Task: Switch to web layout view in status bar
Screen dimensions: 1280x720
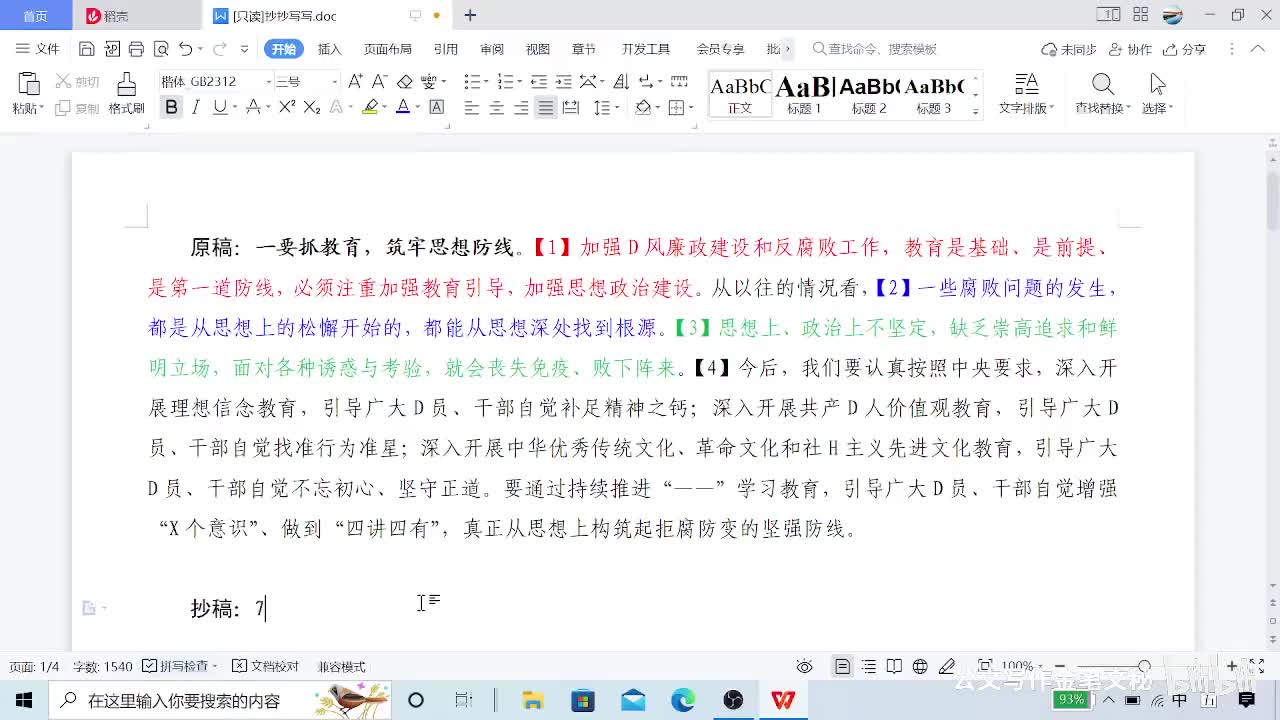Action: pos(920,666)
